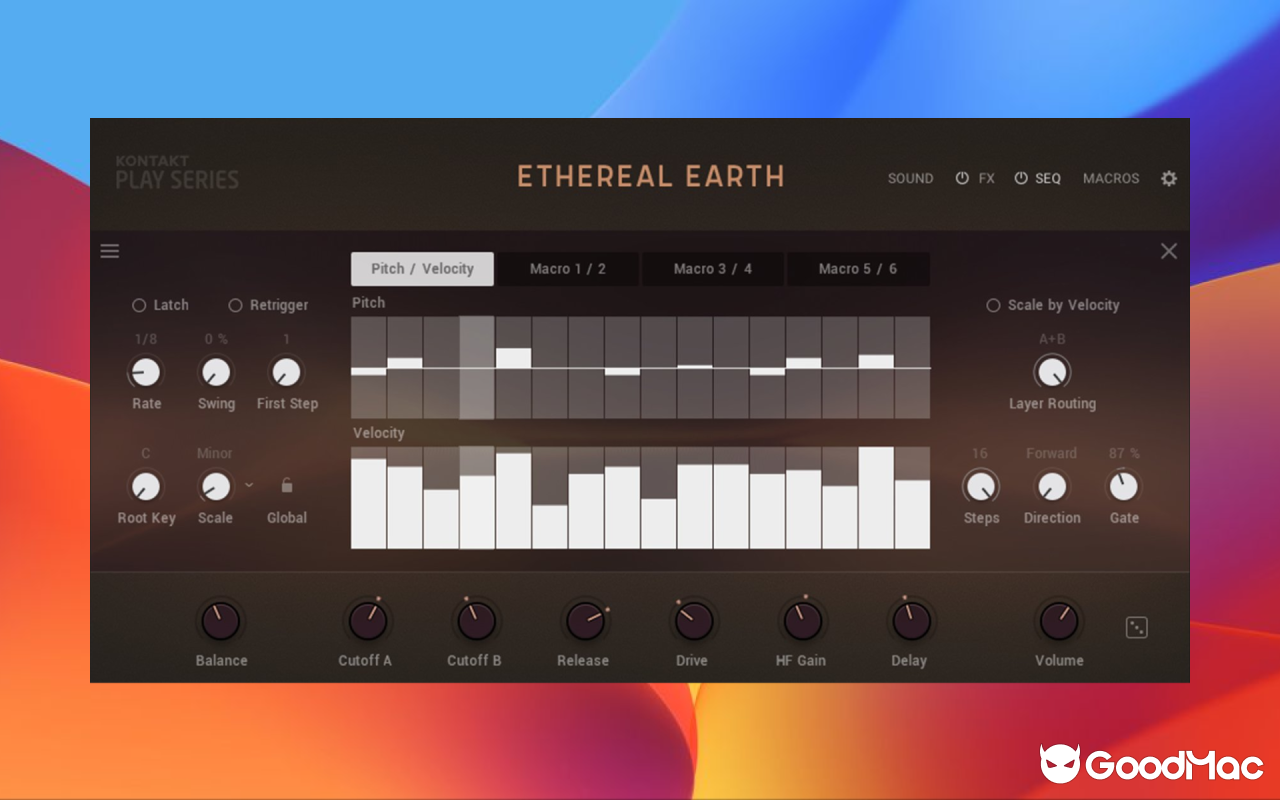Viewport: 1280px width, 800px height.
Task: Enable Scale by Velocity
Action: [x=993, y=305]
